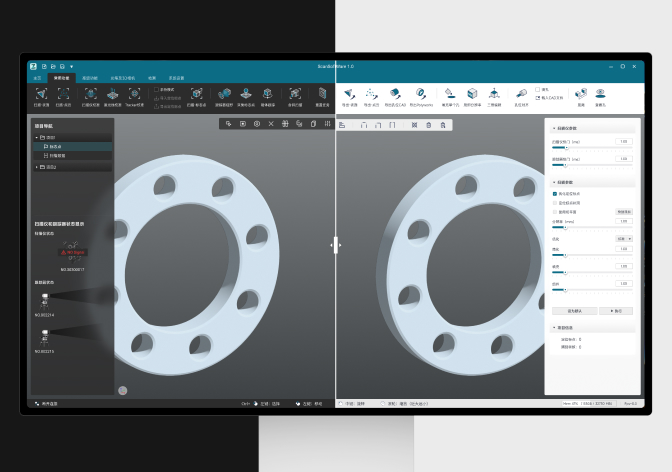Screen dimensions: 672x472
Task: Enable the second checkbox in scan parameters
Action: [555, 203]
